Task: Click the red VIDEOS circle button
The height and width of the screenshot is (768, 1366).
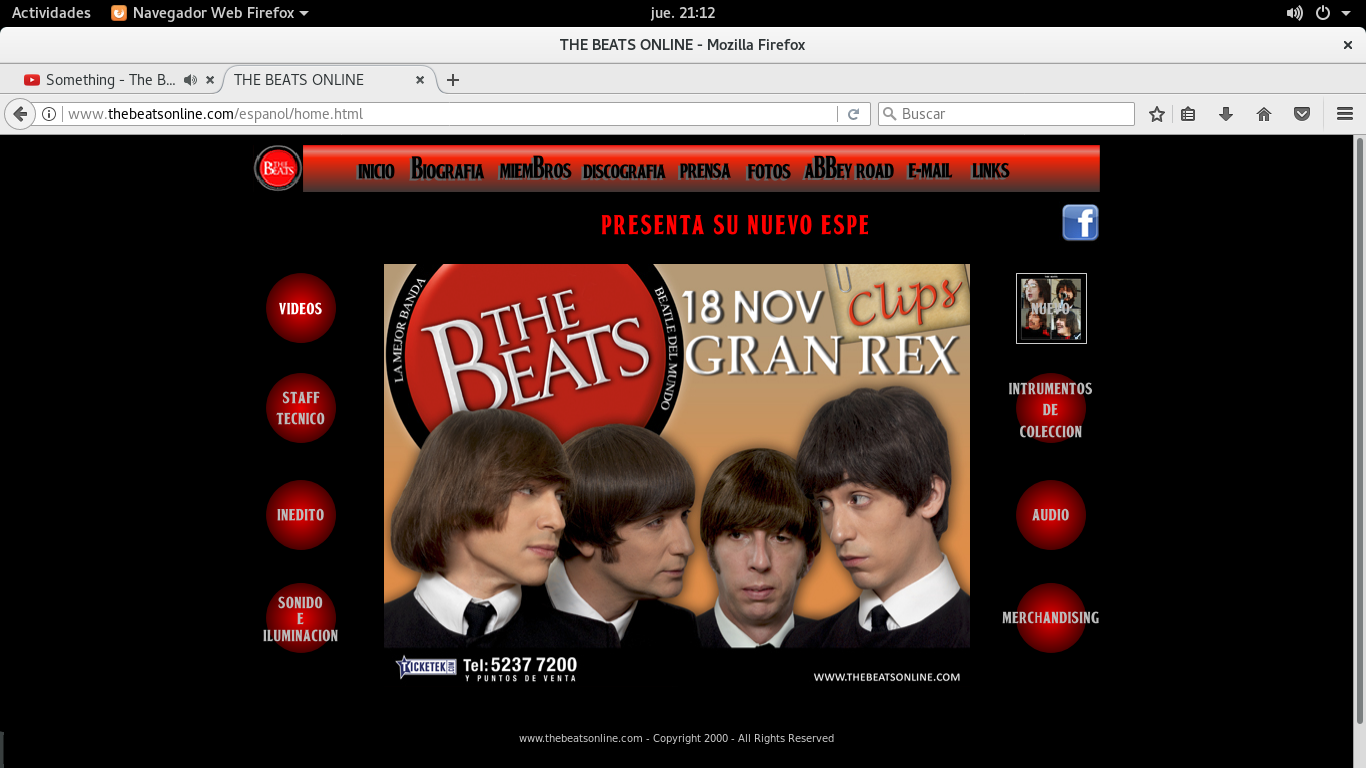Action: click(301, 308)
